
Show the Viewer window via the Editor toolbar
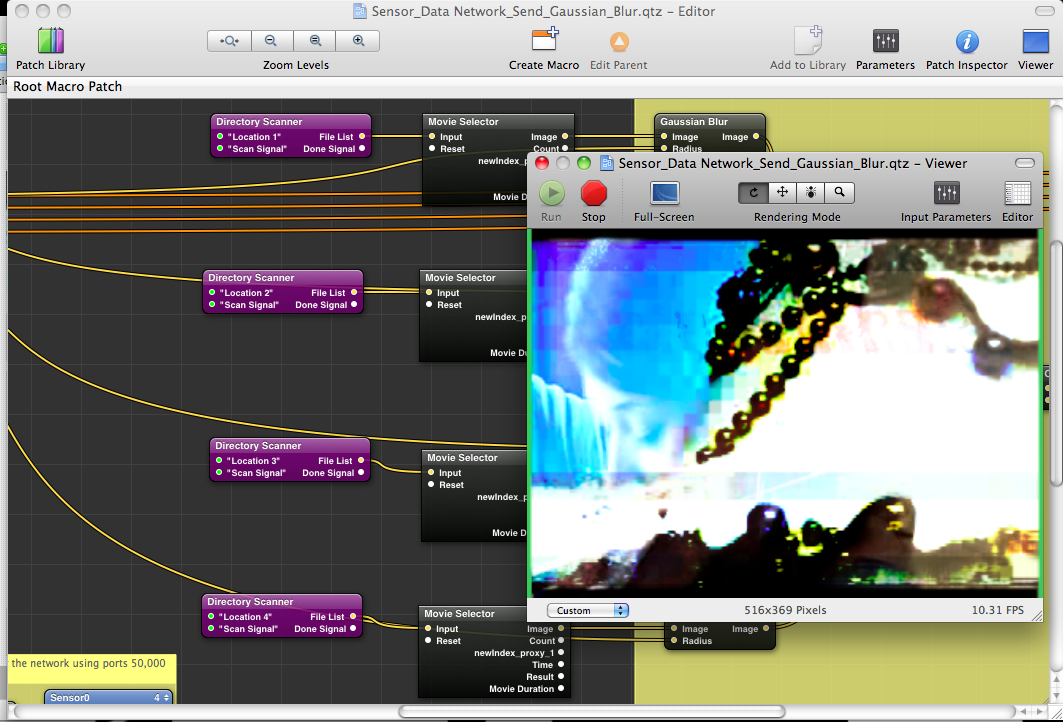click(x=1035, y=42)
